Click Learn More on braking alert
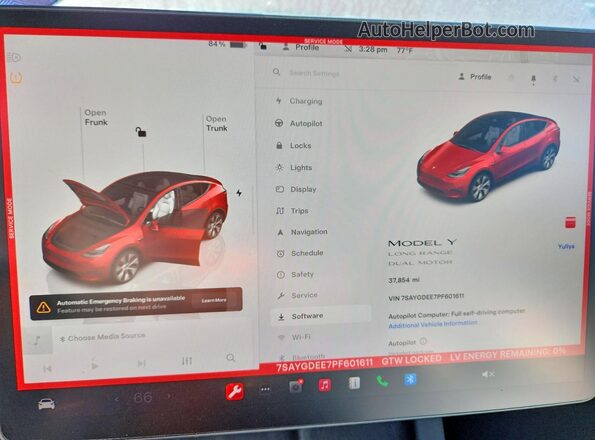The width and height of the screenshot is (595, 440). (x=214, y=300)
